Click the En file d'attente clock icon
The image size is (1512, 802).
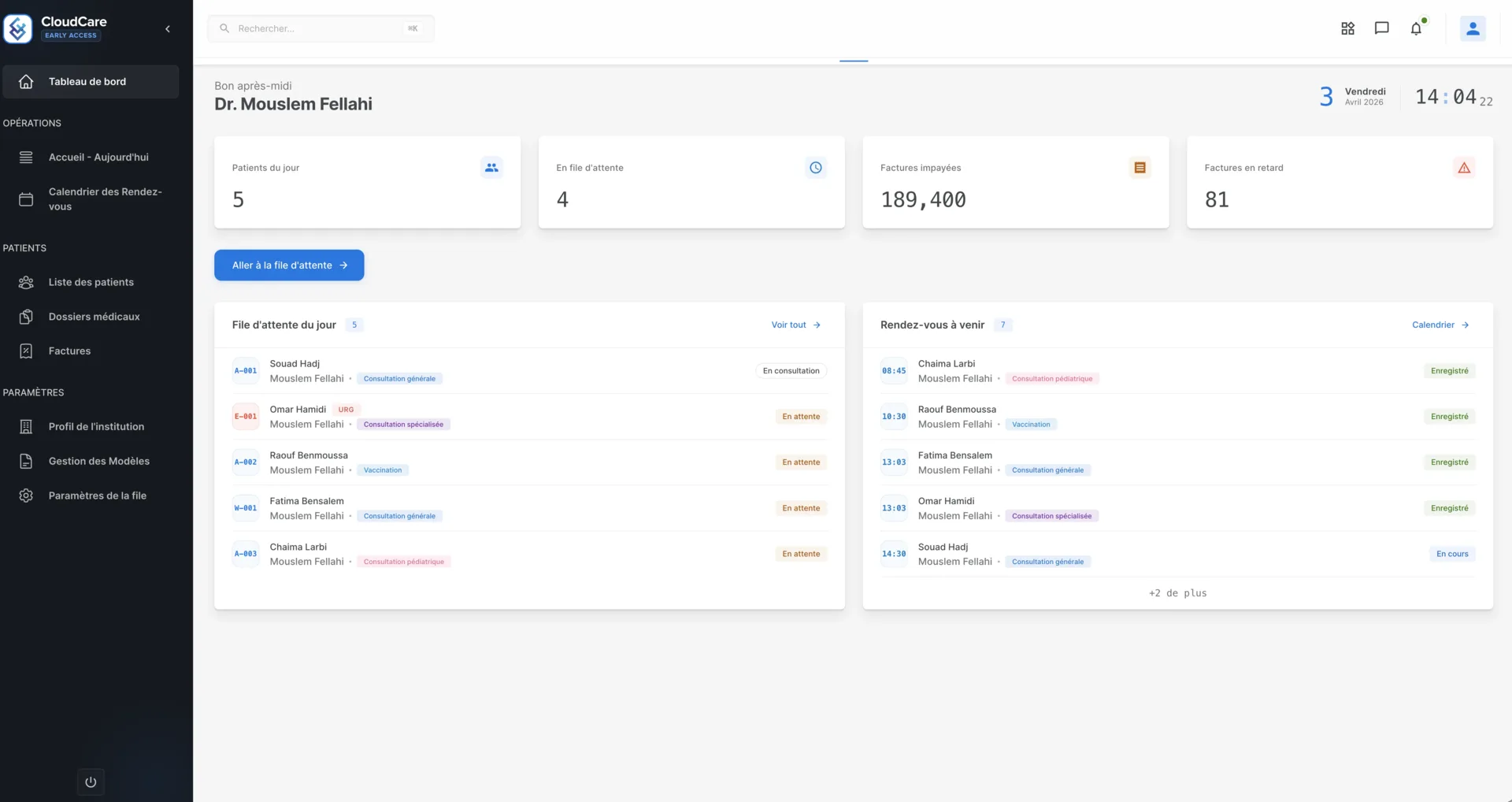815,167
